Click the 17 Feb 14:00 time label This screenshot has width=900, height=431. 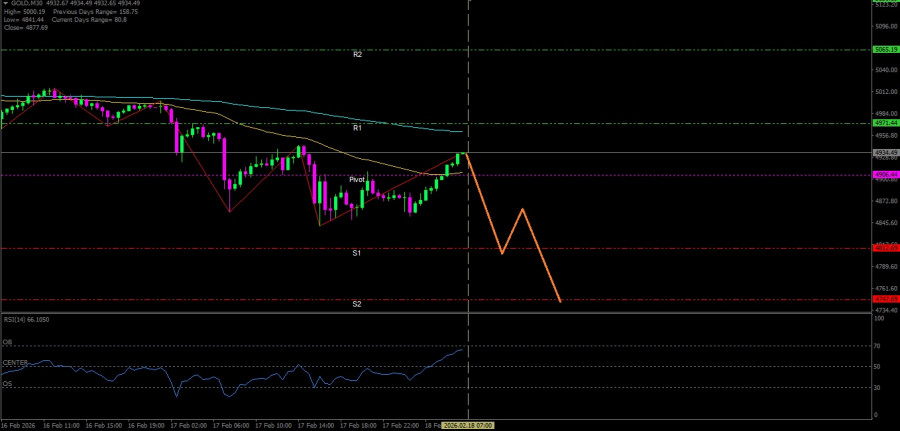(316, 426)
